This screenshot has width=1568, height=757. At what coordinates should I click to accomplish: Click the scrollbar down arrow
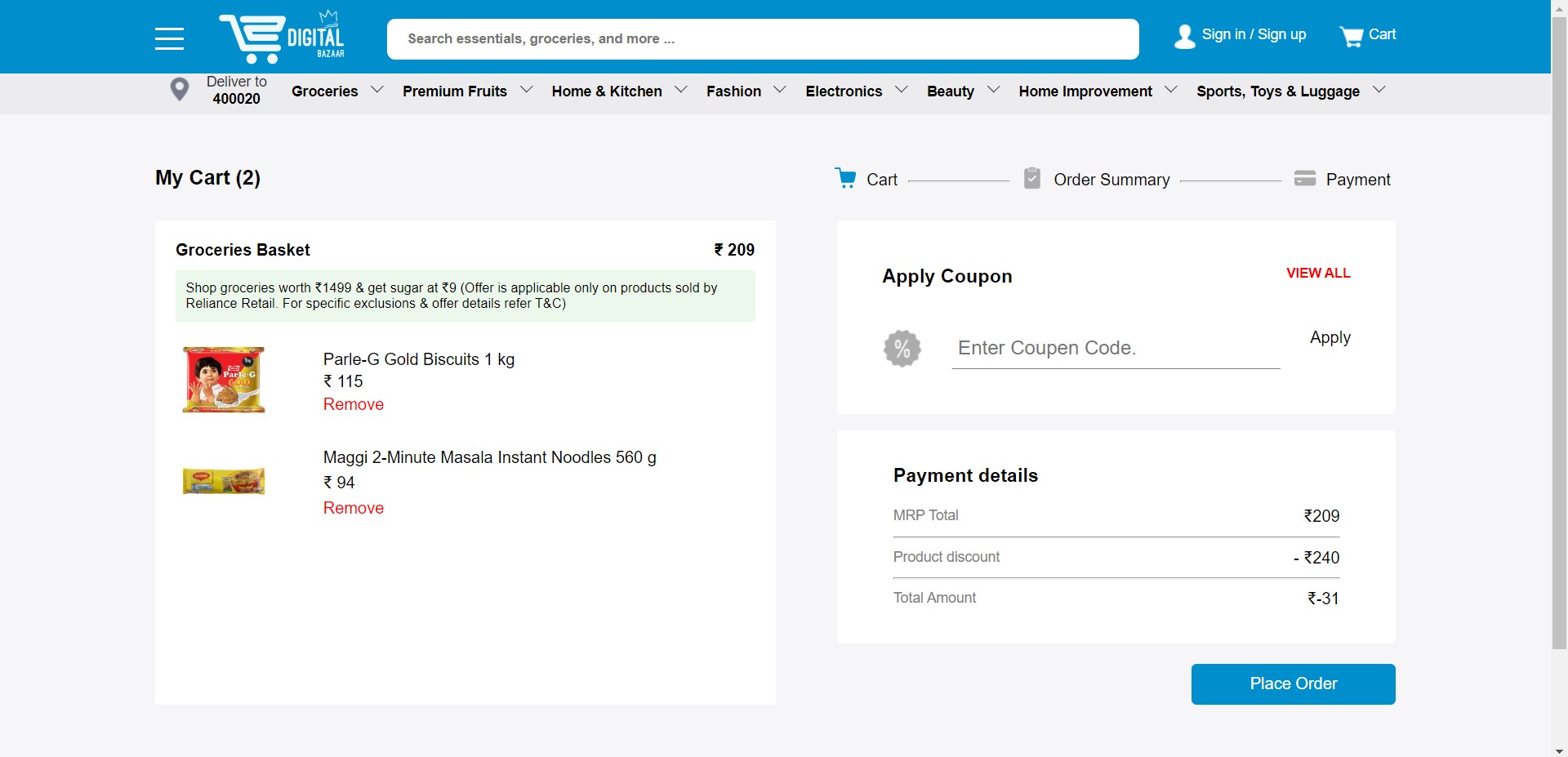click(x=1559, y=750)
